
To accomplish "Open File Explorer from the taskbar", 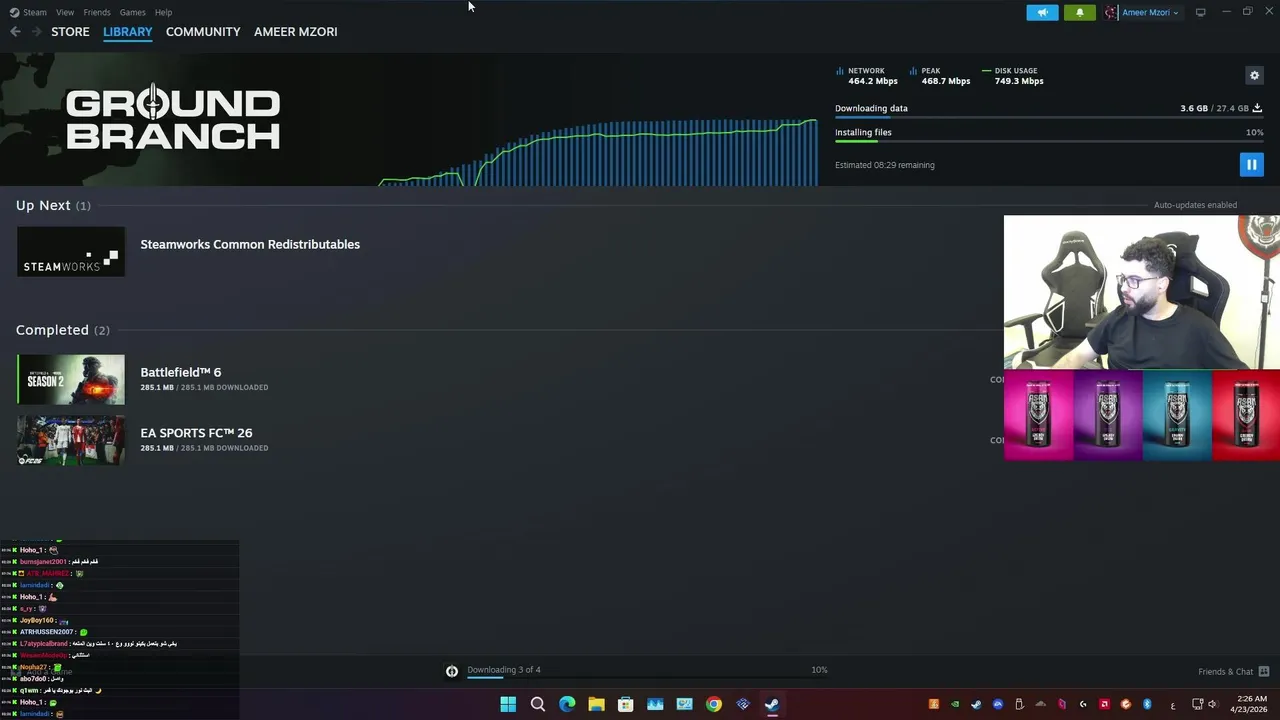I will (x=596, y=704).
